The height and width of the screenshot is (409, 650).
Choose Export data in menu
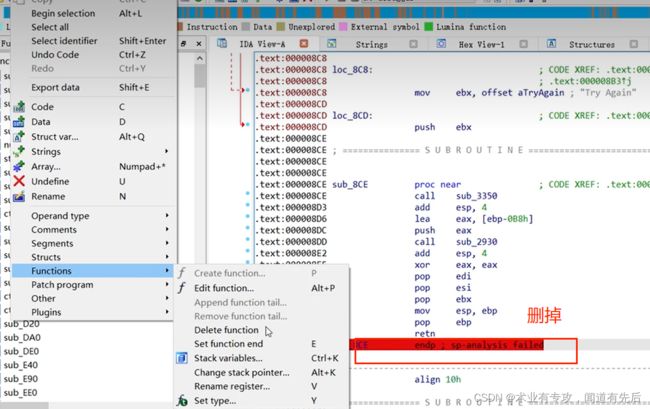(55, 87)
